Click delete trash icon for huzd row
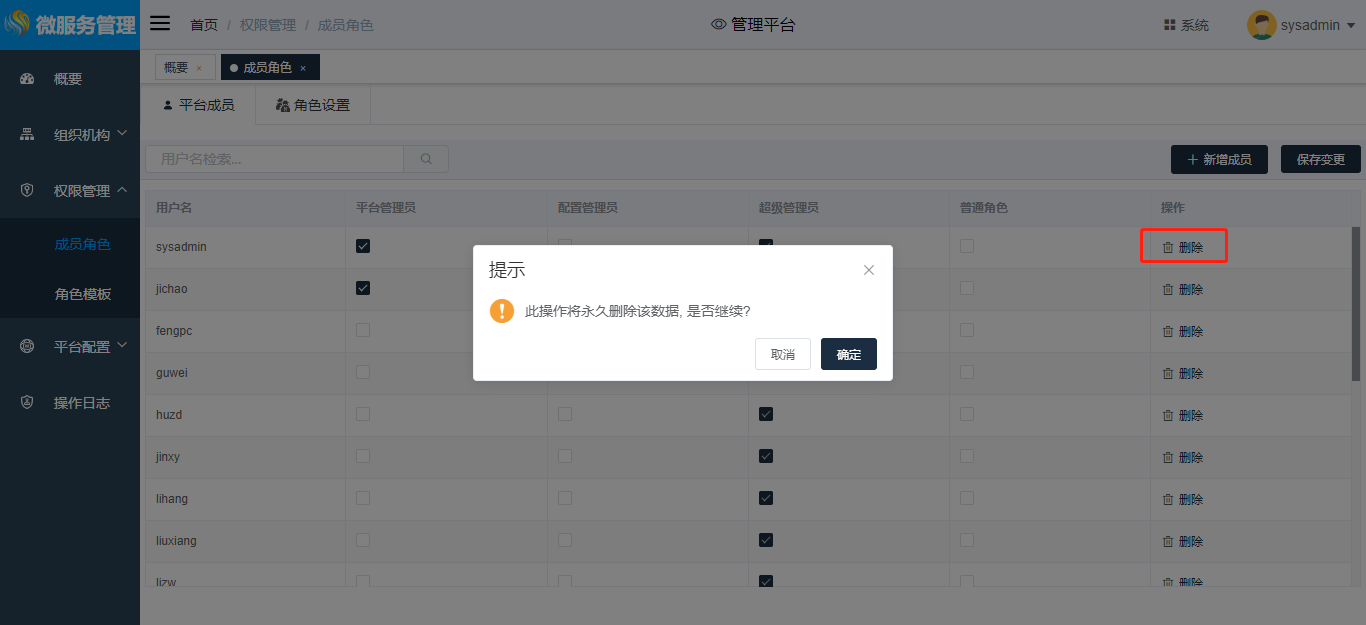 (x=1167, y=416)
